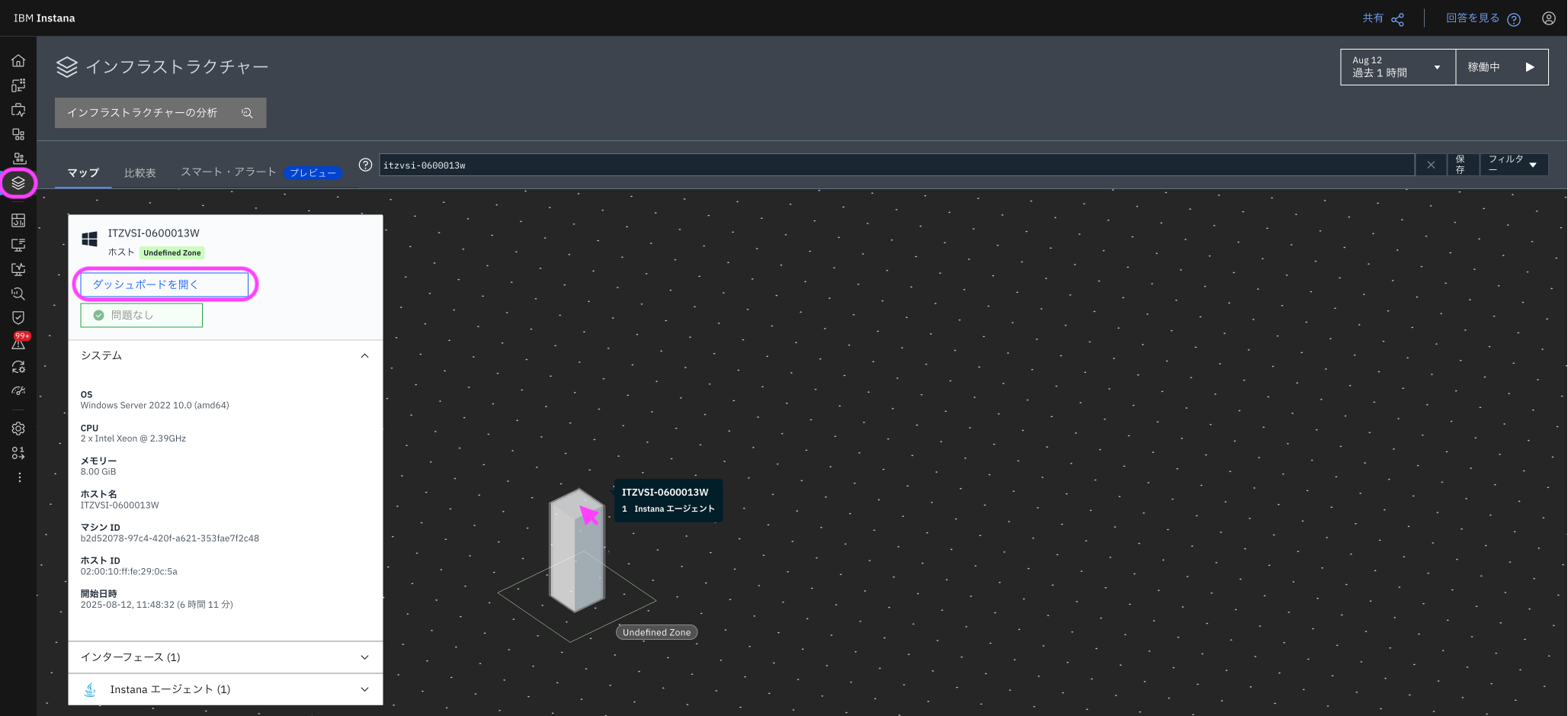Click the shield icon in sidebar
The image size is (1568, 716).
pos(18,317)
